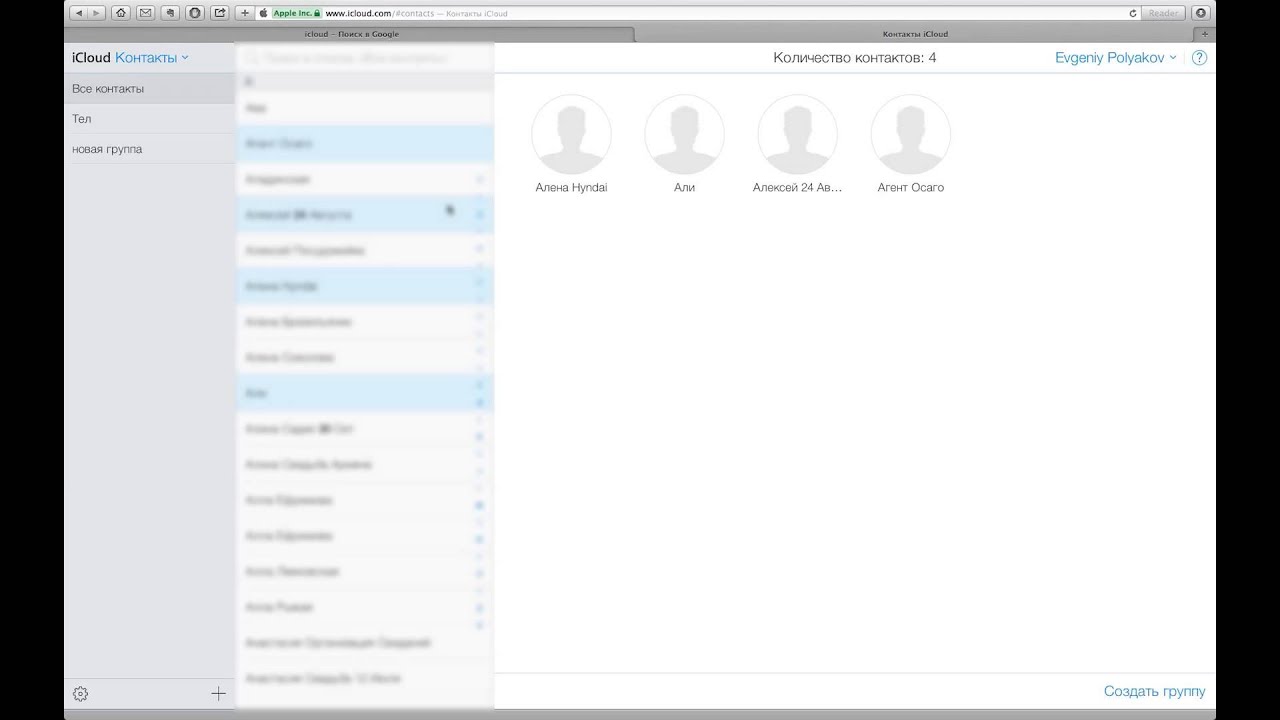Click the 'Создать группу' link
Viewport: 1280px width, 720px height.
click(1154, 691)
